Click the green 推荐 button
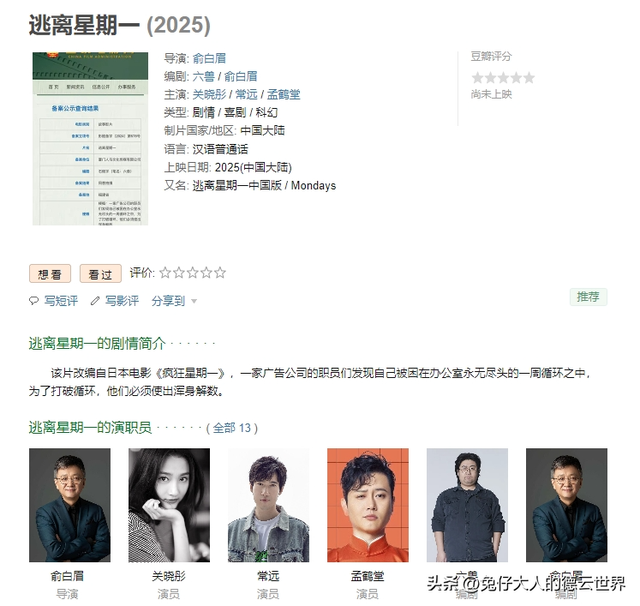The height and width of the screenshot is (606, 640). point(588,297)
